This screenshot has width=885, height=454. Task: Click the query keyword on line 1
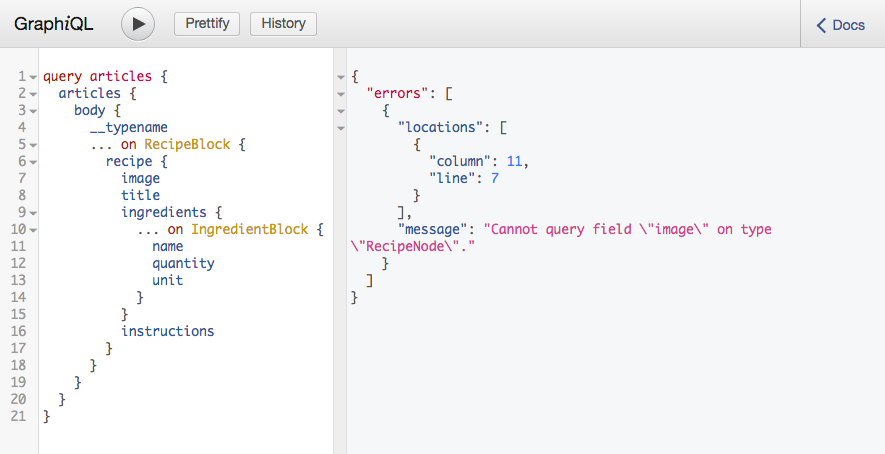(x=62, y=76)
